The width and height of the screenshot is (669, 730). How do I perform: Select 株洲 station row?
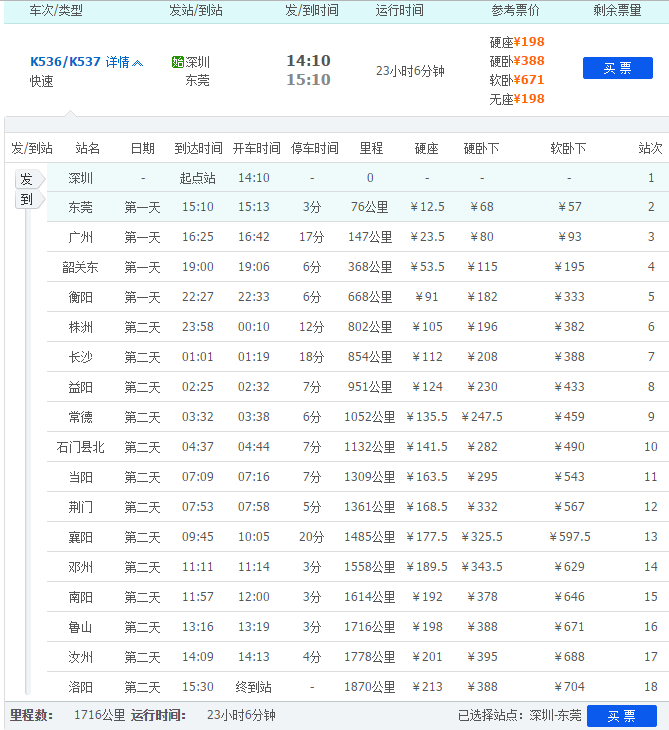click(358, 327)
